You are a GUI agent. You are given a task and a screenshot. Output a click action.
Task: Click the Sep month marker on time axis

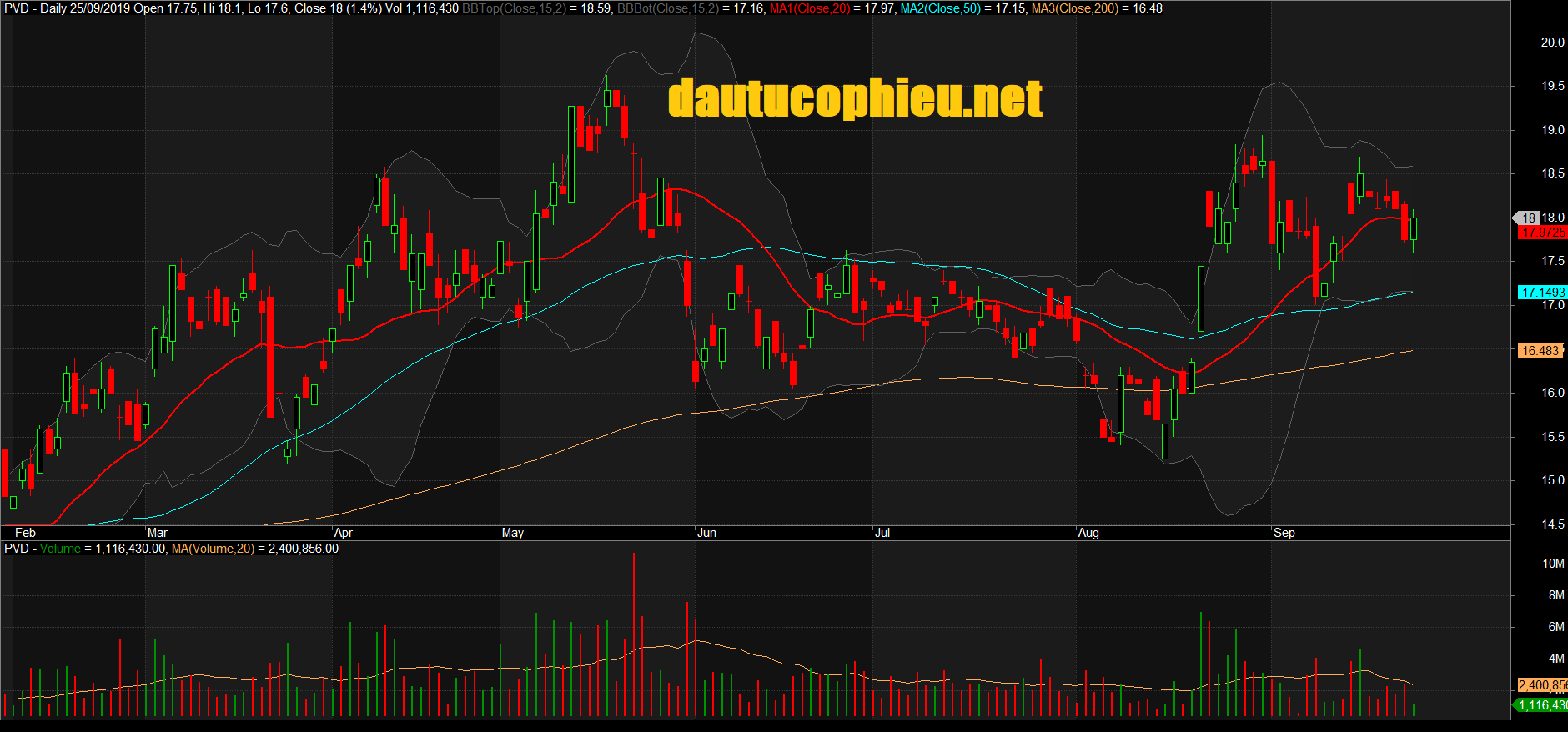click(1284, 533)
